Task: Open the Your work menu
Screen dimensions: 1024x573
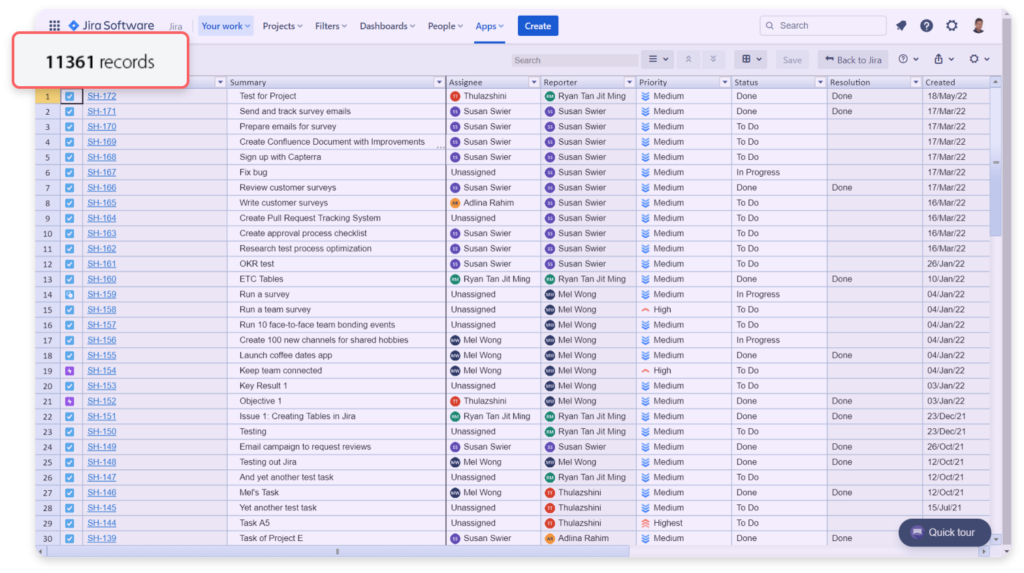Action: tap(225, 26)
